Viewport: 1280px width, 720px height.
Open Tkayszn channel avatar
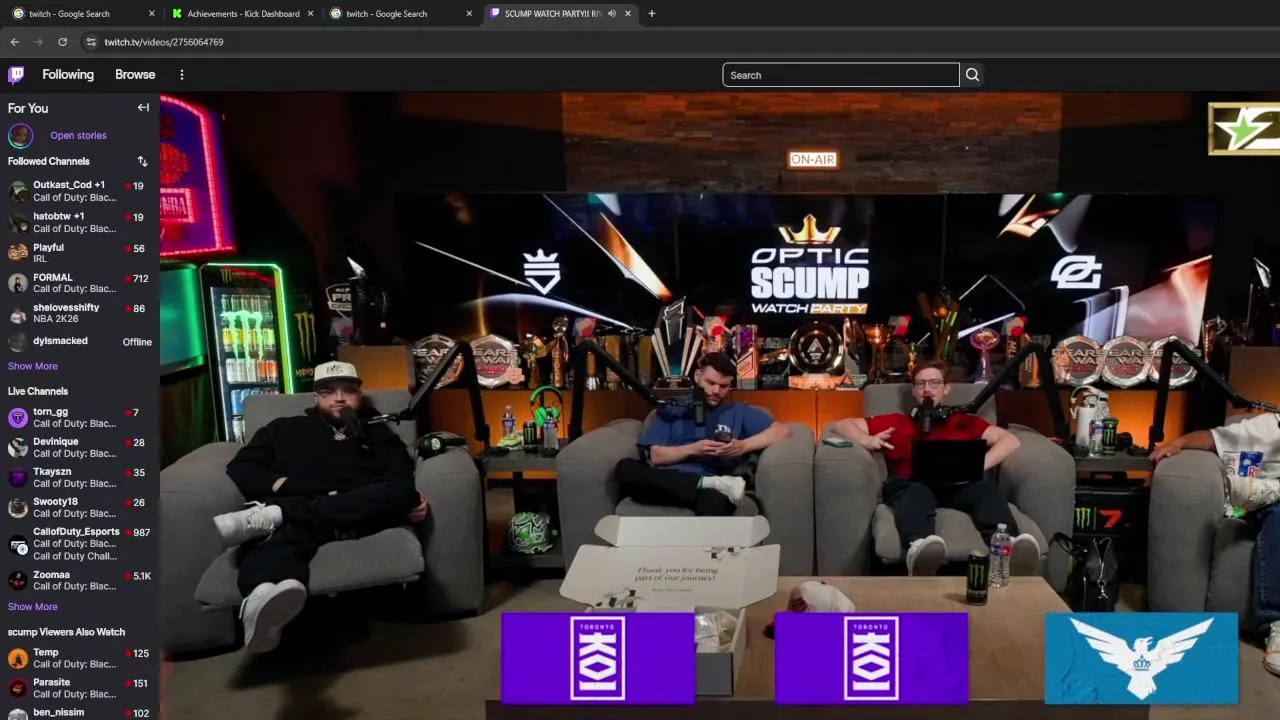[x=18, y=477]
